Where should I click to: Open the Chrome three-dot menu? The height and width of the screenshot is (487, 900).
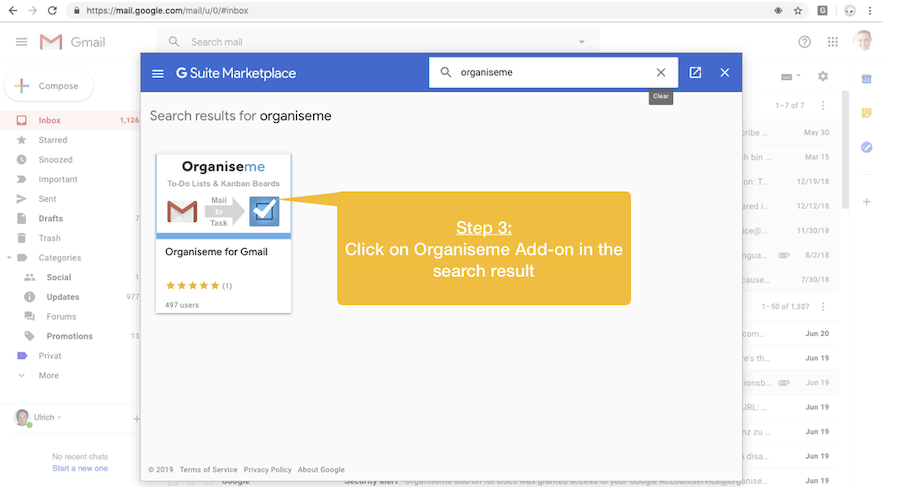click(870, 10)
